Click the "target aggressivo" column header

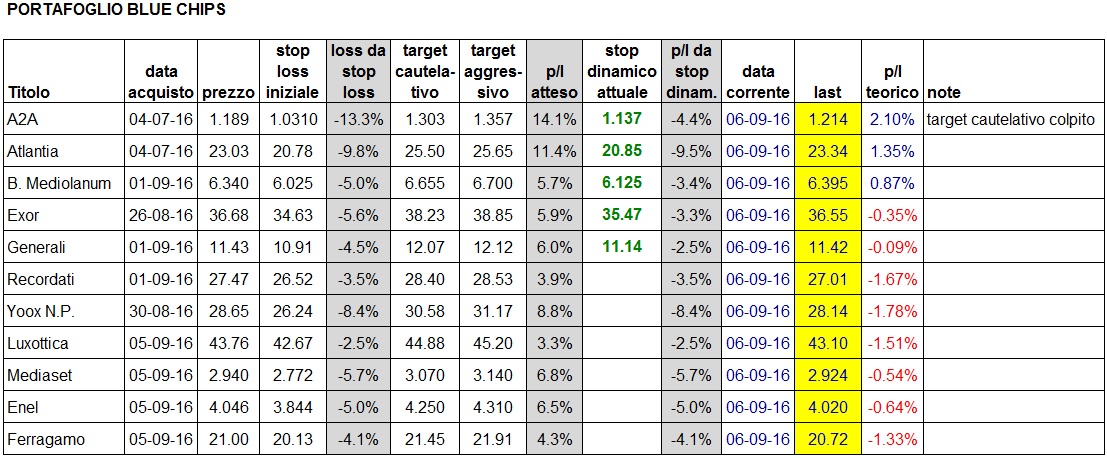(x=492, y=71)
